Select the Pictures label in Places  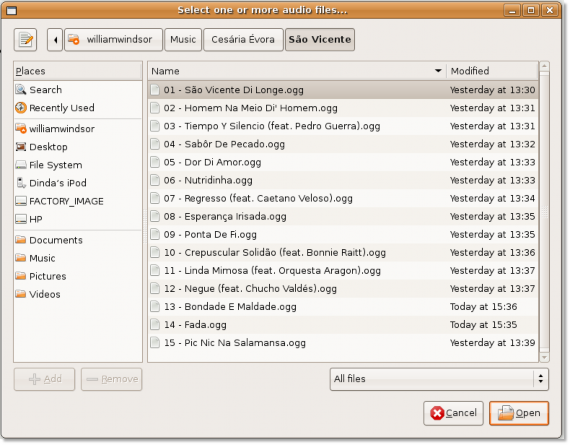click(x=48, y=276)
